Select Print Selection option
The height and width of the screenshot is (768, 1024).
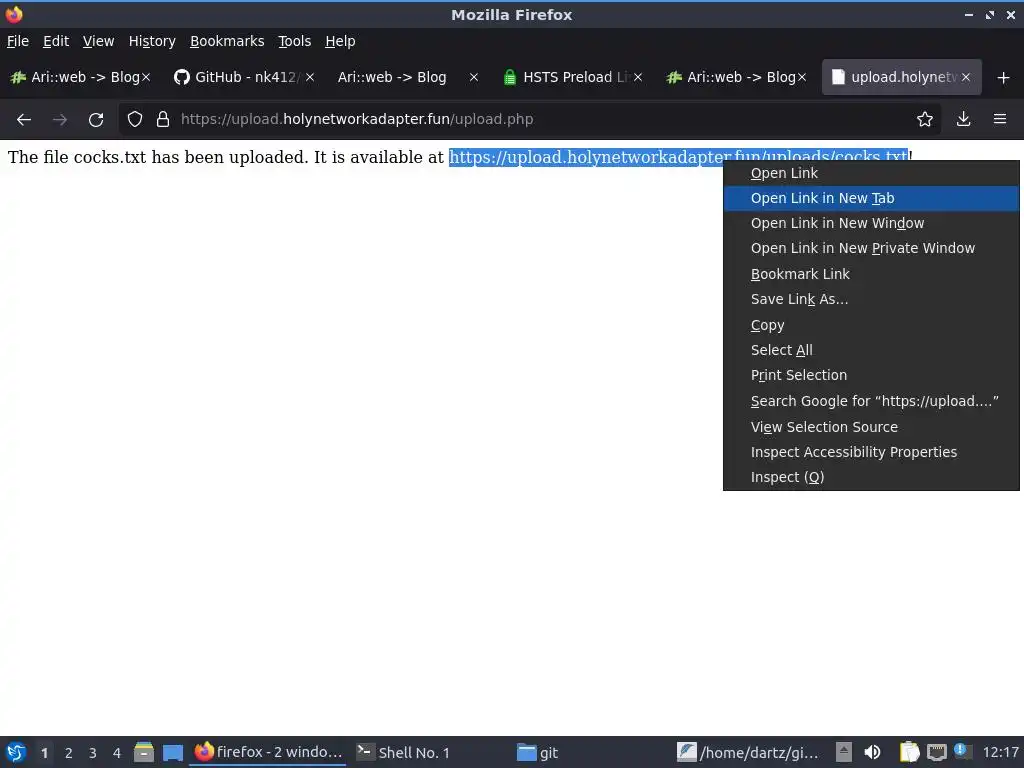(871, 375)
